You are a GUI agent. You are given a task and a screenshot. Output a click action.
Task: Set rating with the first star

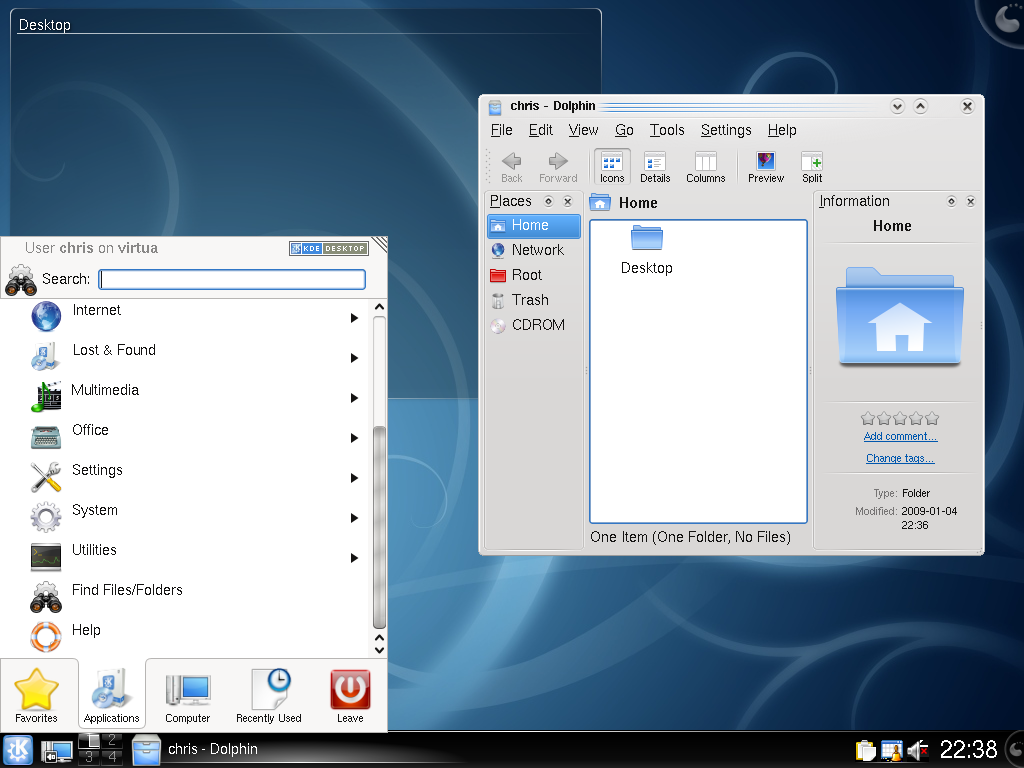(x=868, y=418)
